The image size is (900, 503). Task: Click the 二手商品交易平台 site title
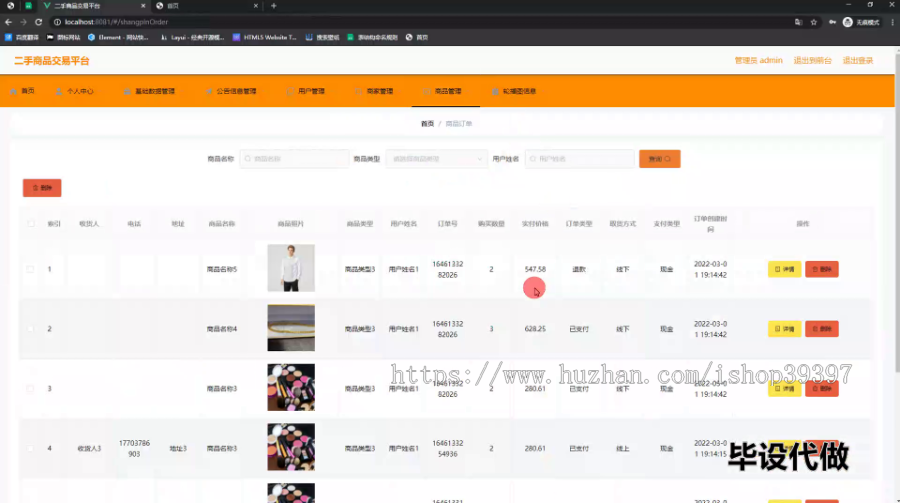click(52, 61)
